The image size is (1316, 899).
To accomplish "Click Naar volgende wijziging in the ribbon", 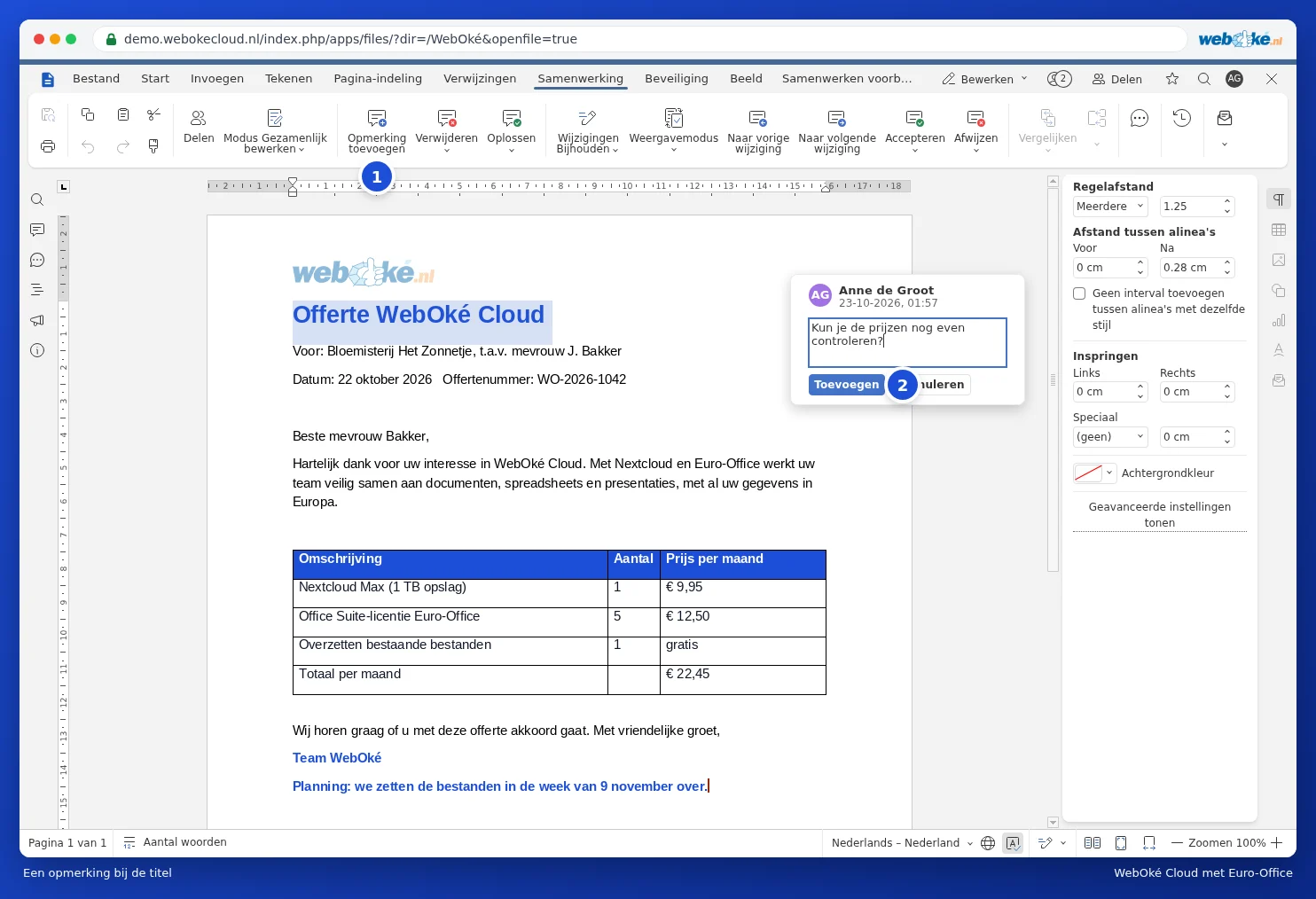I will point(836,130).
